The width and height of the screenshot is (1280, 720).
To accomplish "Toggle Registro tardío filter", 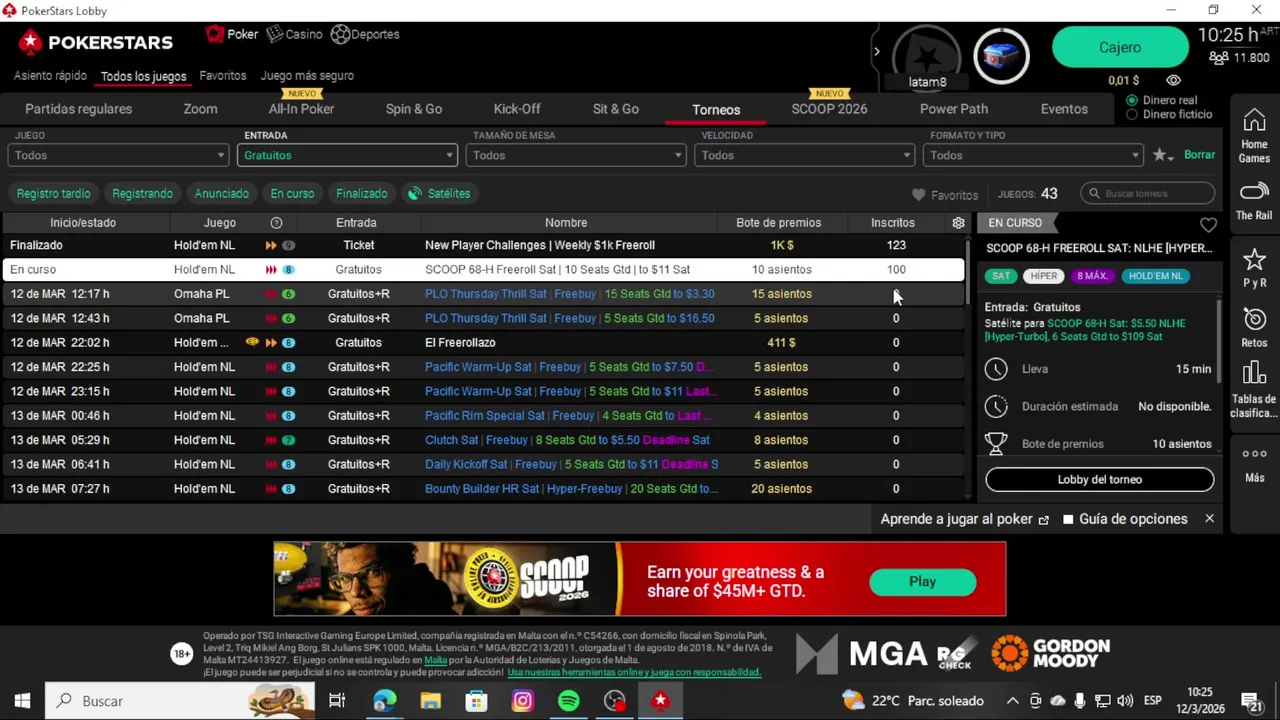I will pyautogui.click(x=53, y=193).
